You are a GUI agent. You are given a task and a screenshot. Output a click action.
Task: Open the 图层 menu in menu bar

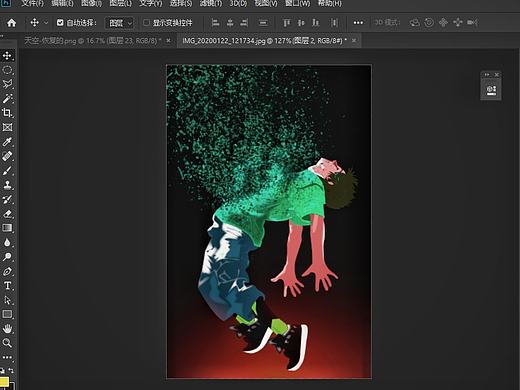(120, 3)
